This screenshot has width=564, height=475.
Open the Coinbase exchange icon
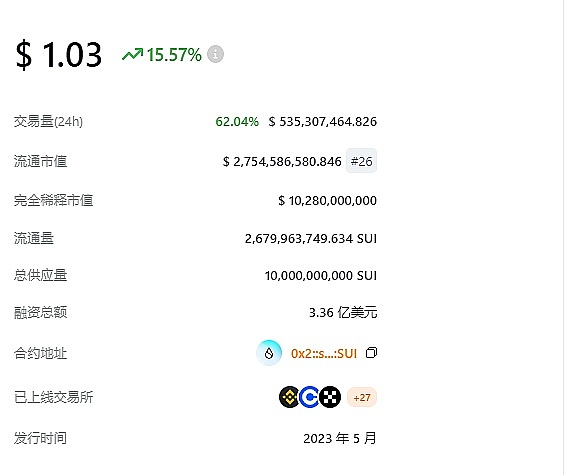pyautogui.click(x=309, y=397)
